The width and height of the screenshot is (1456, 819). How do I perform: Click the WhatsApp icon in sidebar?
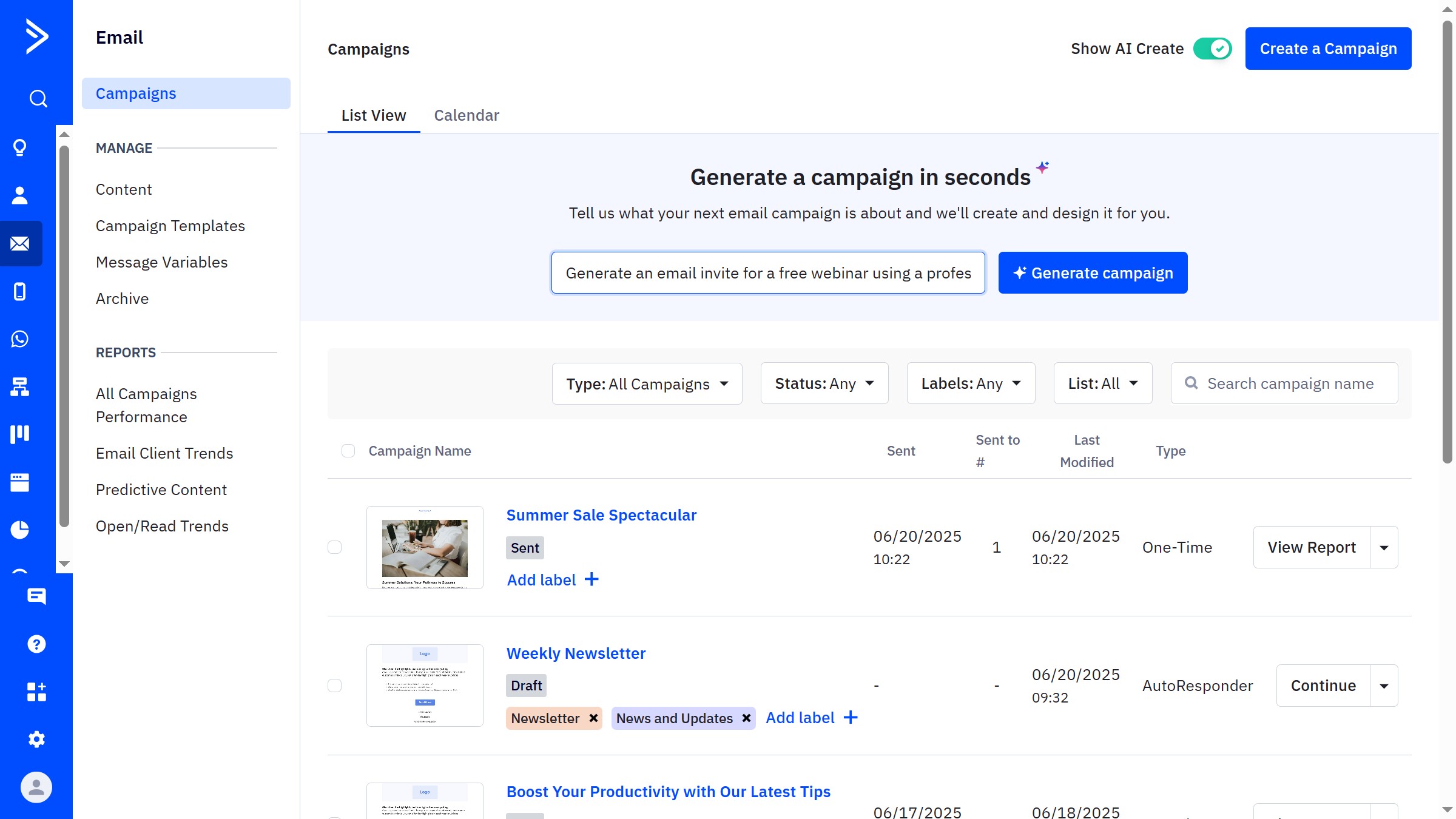(x=20, y=339)
